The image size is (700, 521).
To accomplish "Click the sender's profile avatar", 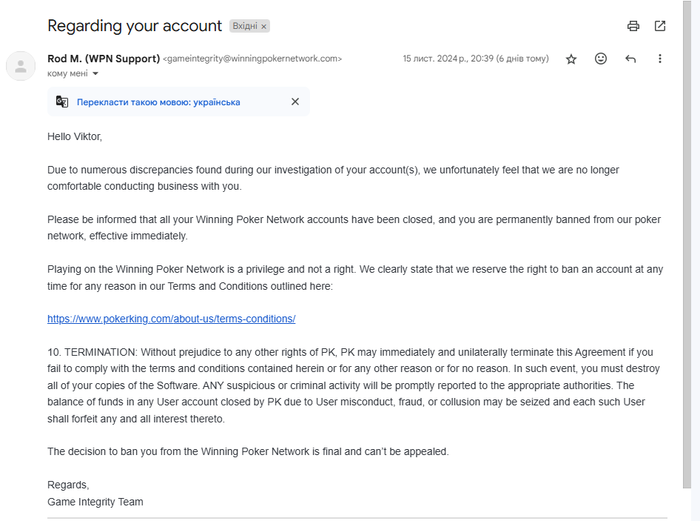I will 20,66.
